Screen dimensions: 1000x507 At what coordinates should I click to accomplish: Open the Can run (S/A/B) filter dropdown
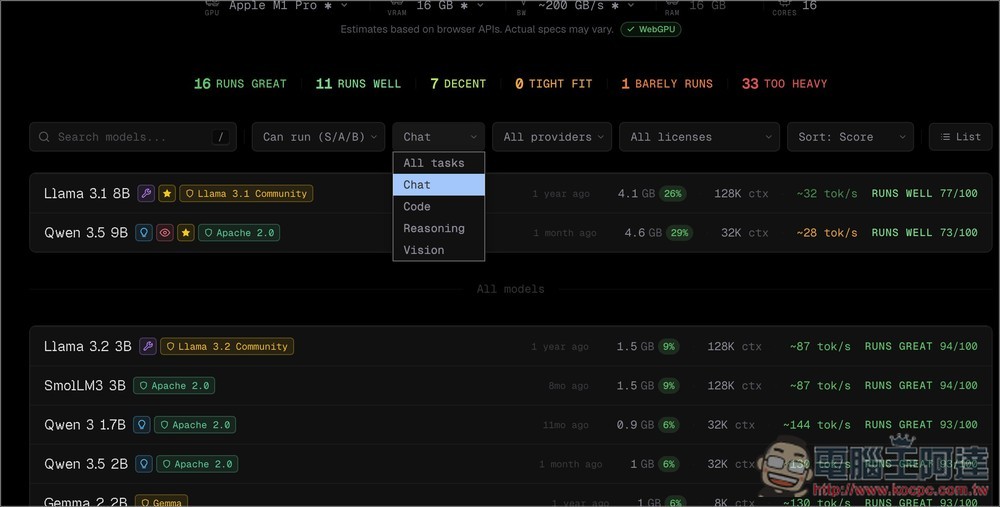click(x=318, y=136)
